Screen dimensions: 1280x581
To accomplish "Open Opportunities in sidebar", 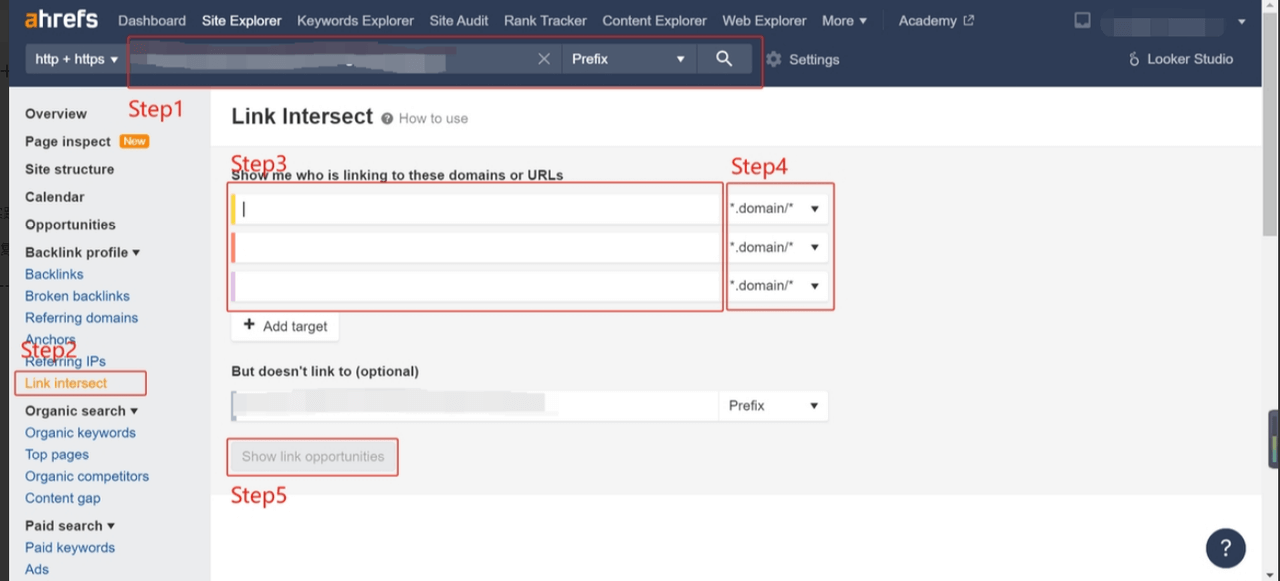I will (70, 225).
